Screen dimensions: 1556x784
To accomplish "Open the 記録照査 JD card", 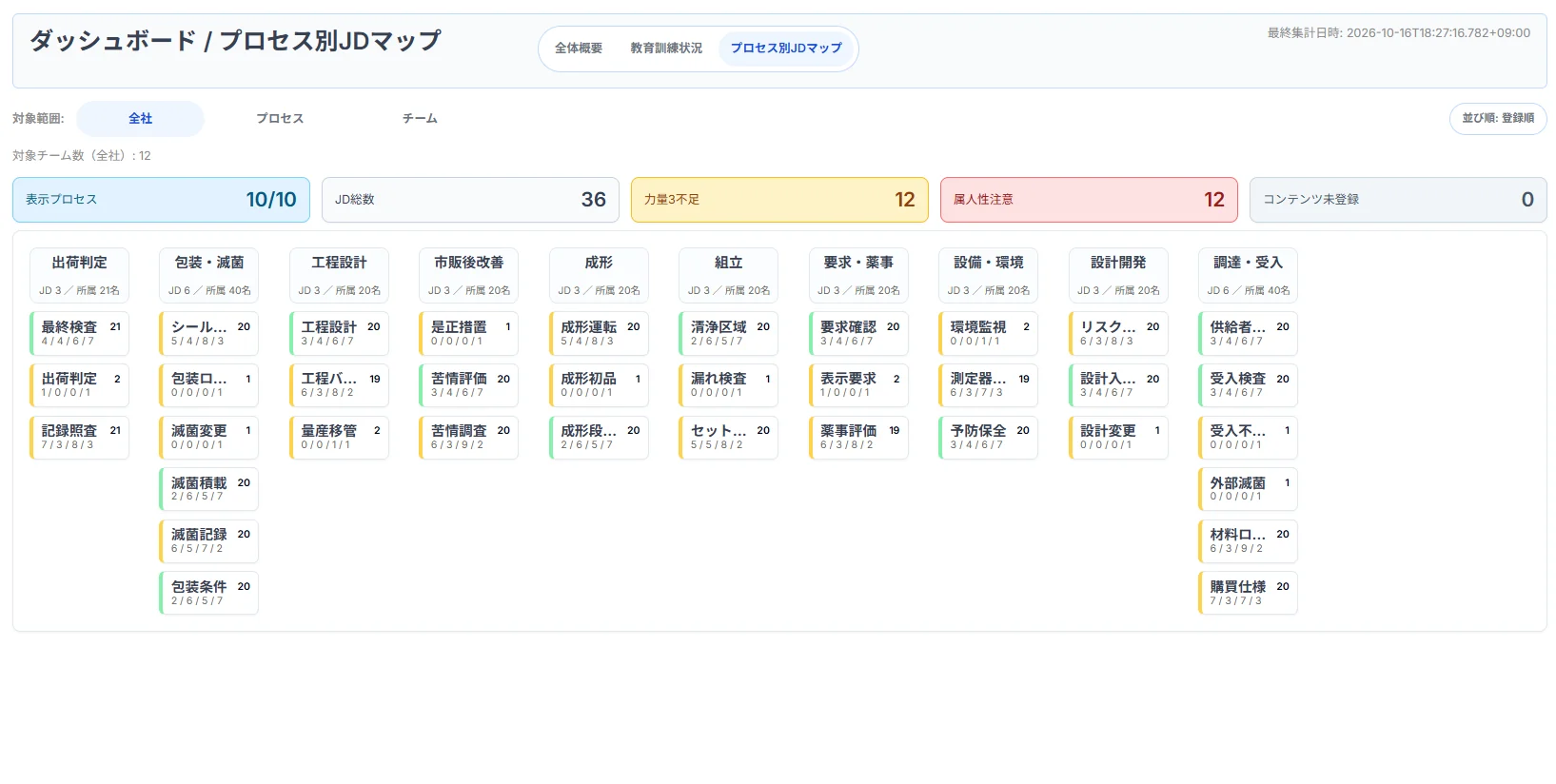I will [79, 438].
